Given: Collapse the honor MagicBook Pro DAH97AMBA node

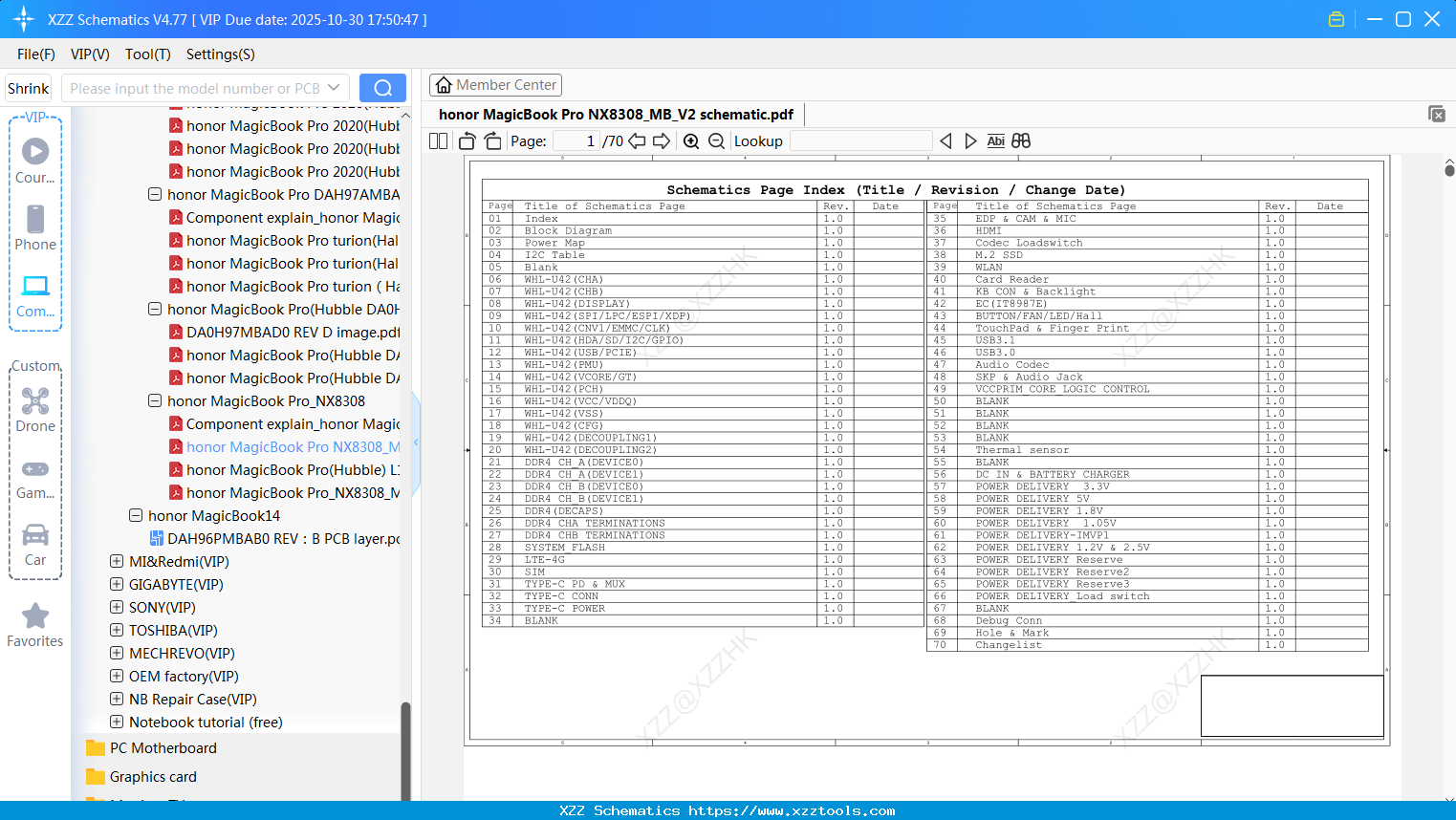Looking at the screenshot, I should tap(155, 194).
